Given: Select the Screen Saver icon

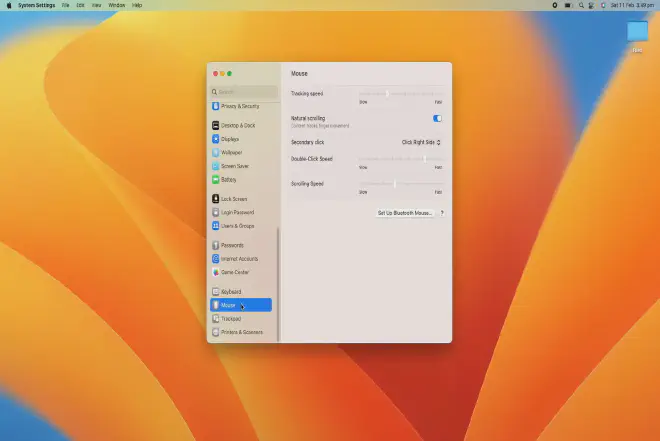Looking at the screenshot, I should click(216, 166).
